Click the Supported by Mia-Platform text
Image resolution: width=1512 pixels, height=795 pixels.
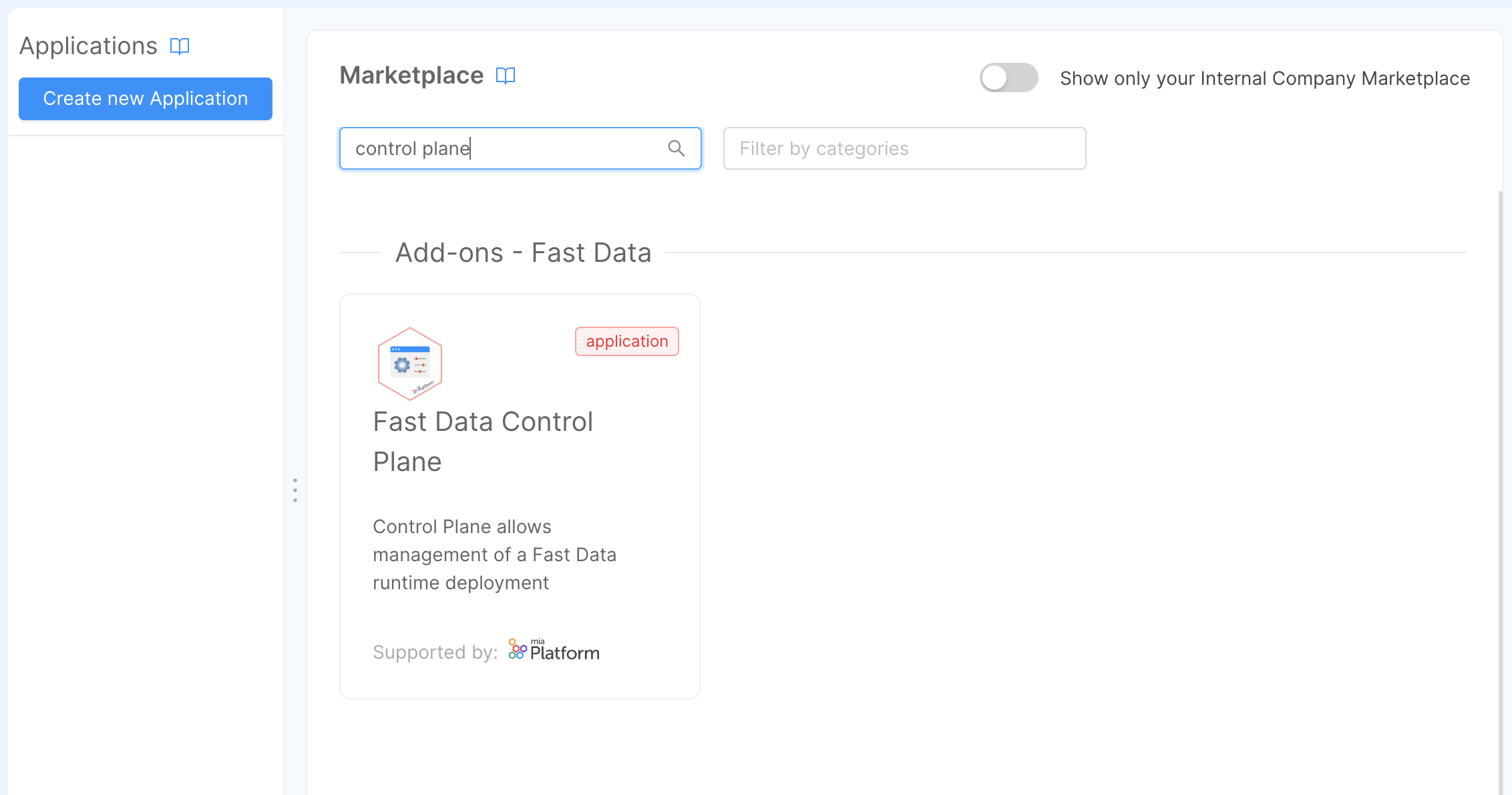[x=435, y=652]
